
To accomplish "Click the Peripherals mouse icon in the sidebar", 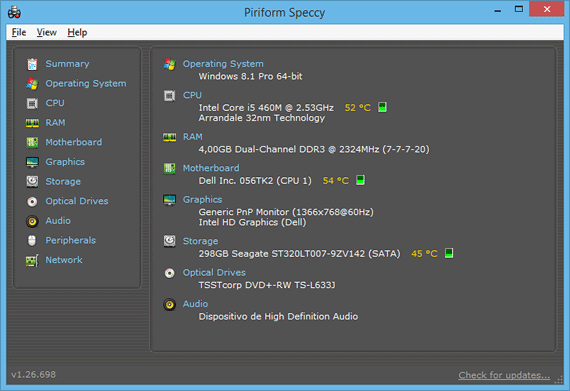I will click(32, 241).
